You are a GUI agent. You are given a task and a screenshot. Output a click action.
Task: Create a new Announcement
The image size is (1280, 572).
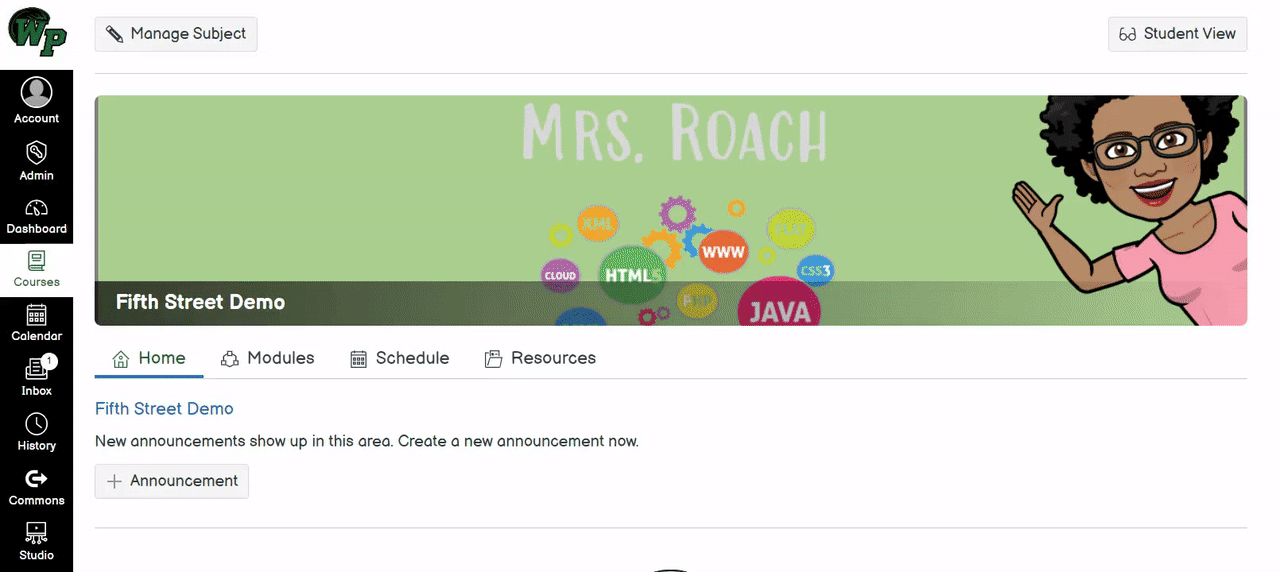[172, 481]
